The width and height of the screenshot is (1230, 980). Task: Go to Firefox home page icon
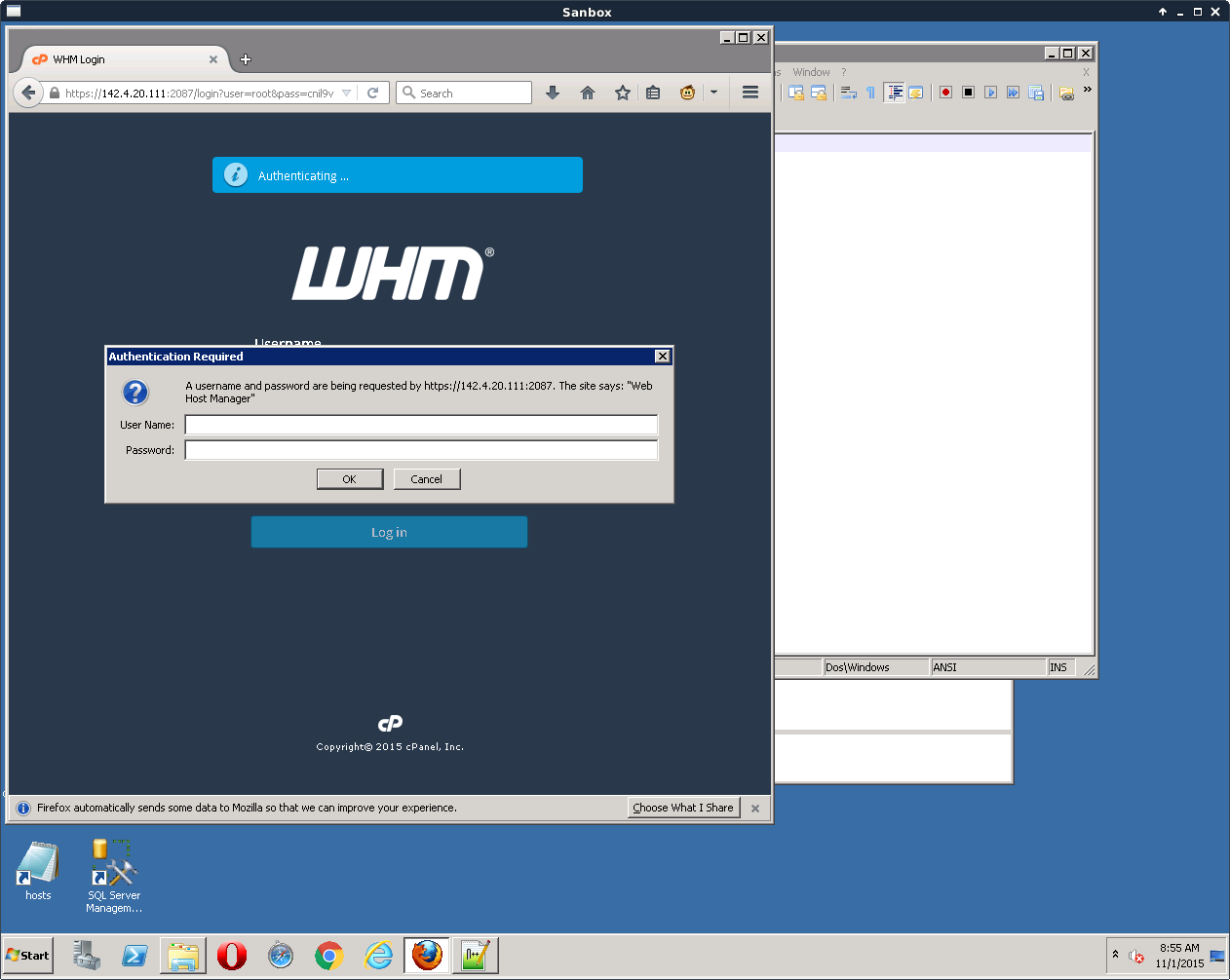click(588, 93)
